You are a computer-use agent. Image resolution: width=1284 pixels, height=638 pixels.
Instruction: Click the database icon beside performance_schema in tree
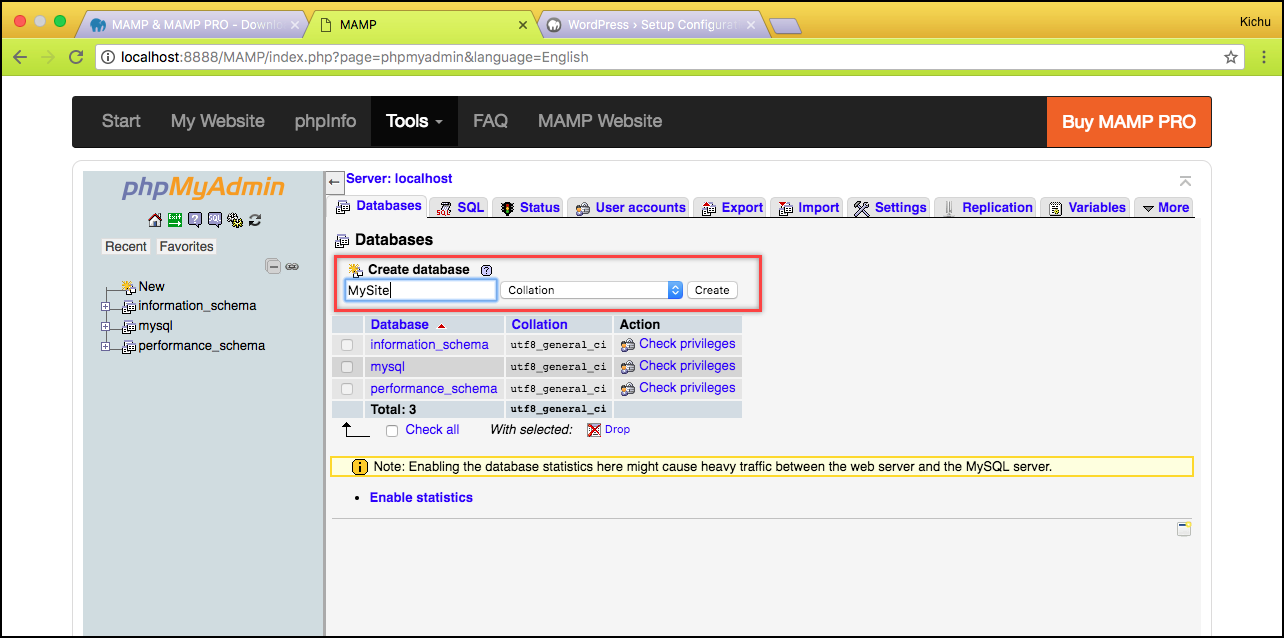tap(129, 347)
